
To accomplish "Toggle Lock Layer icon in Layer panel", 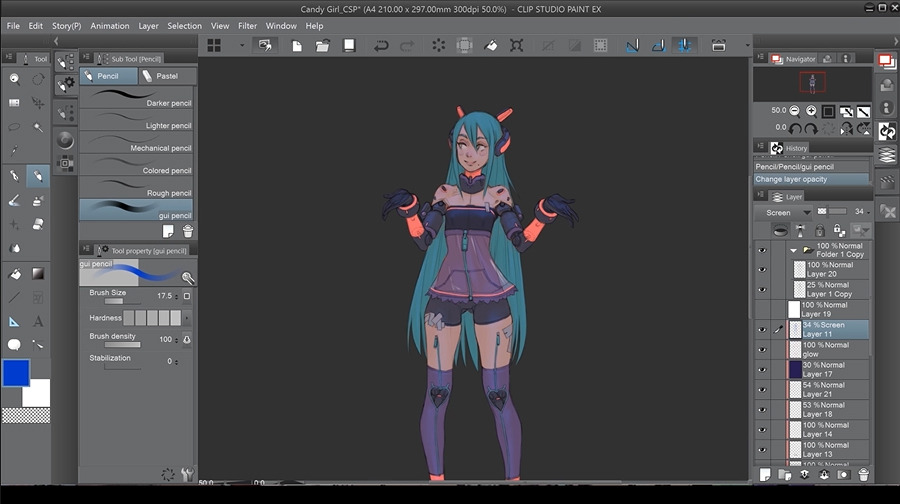I will pyautogui.click(x=820, y=231).
